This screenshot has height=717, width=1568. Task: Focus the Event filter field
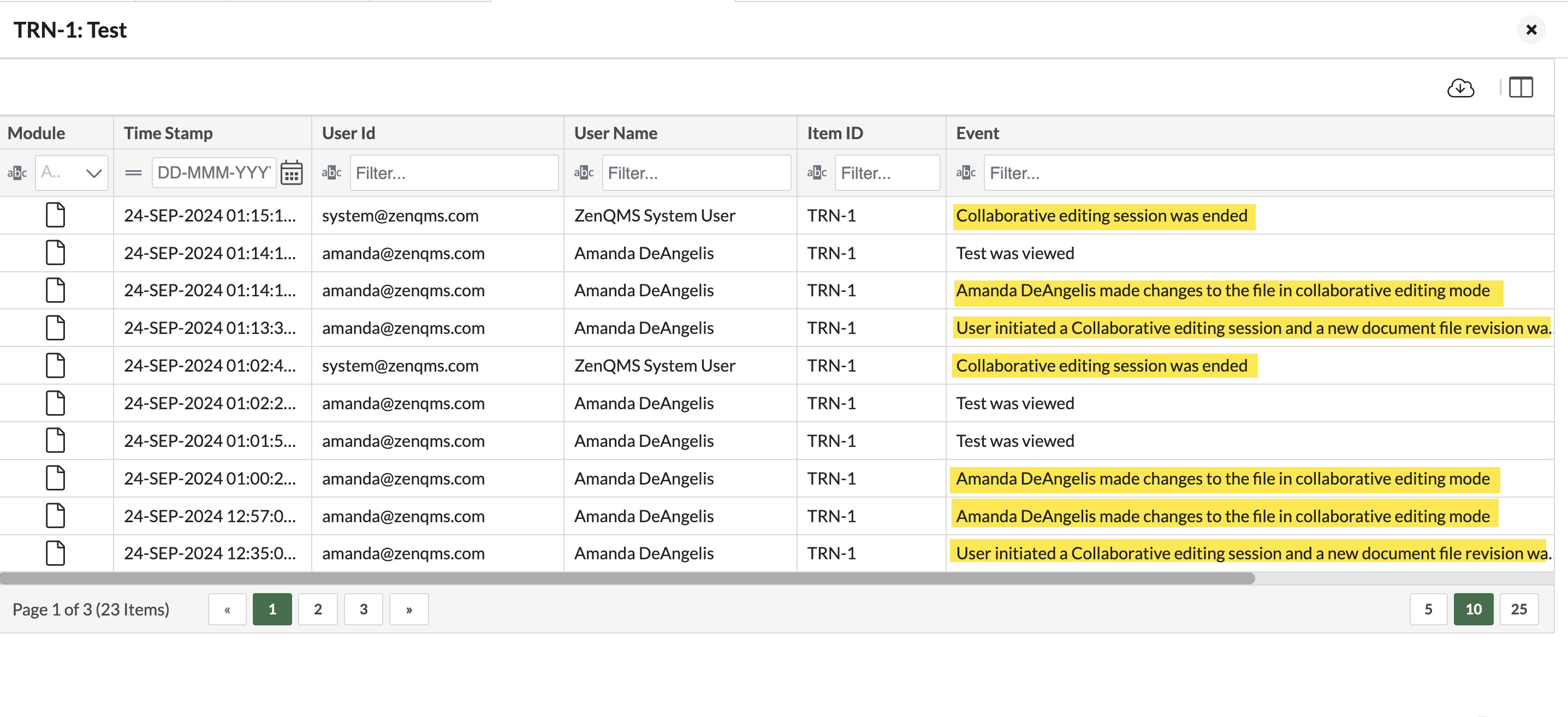(x=1269, y=174)
